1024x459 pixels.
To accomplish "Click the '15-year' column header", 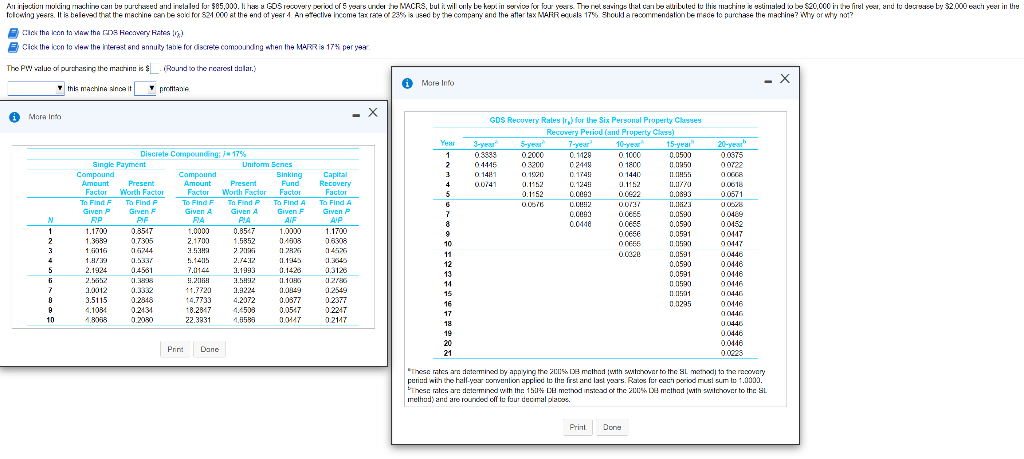I will click(679, 144).
